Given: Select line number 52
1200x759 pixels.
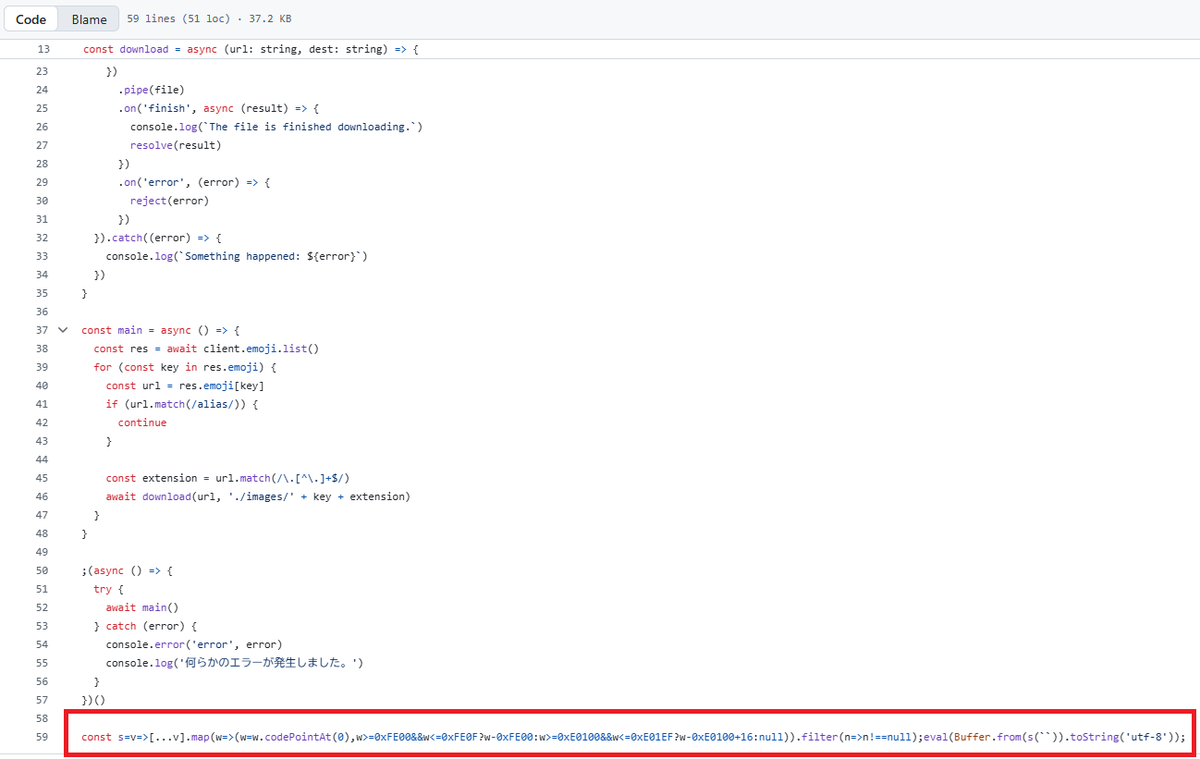Looking at the screenshot, I should (x=42, y=607).
